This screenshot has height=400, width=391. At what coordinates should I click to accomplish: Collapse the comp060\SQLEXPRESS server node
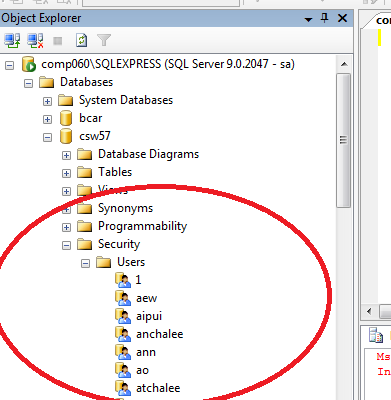[x=9, y=65]
